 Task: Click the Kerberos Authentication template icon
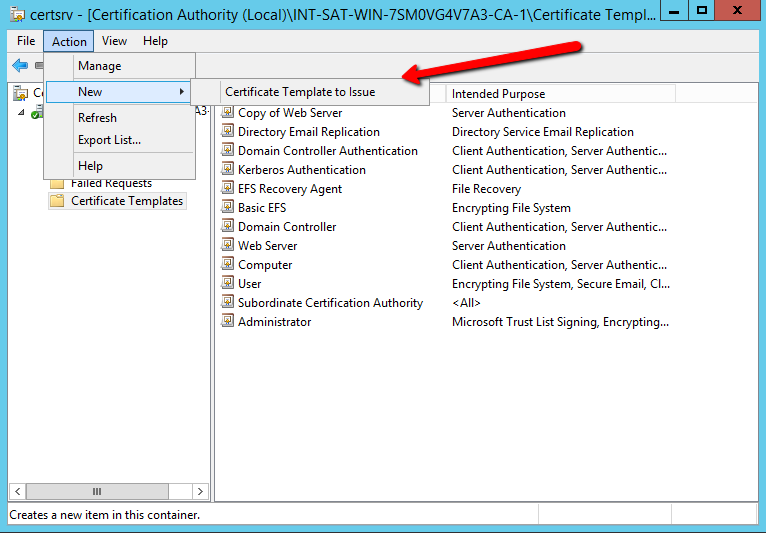(227, 170)
